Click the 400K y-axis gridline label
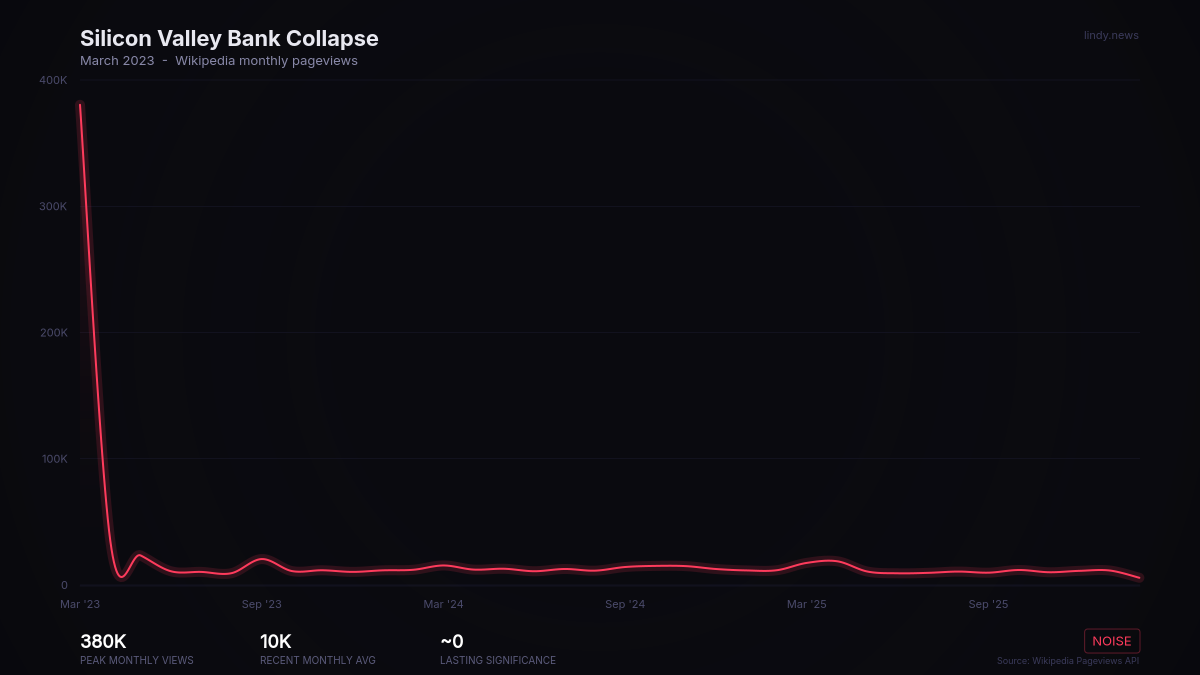The image size is (1200, 675). (x=52, y=80)
